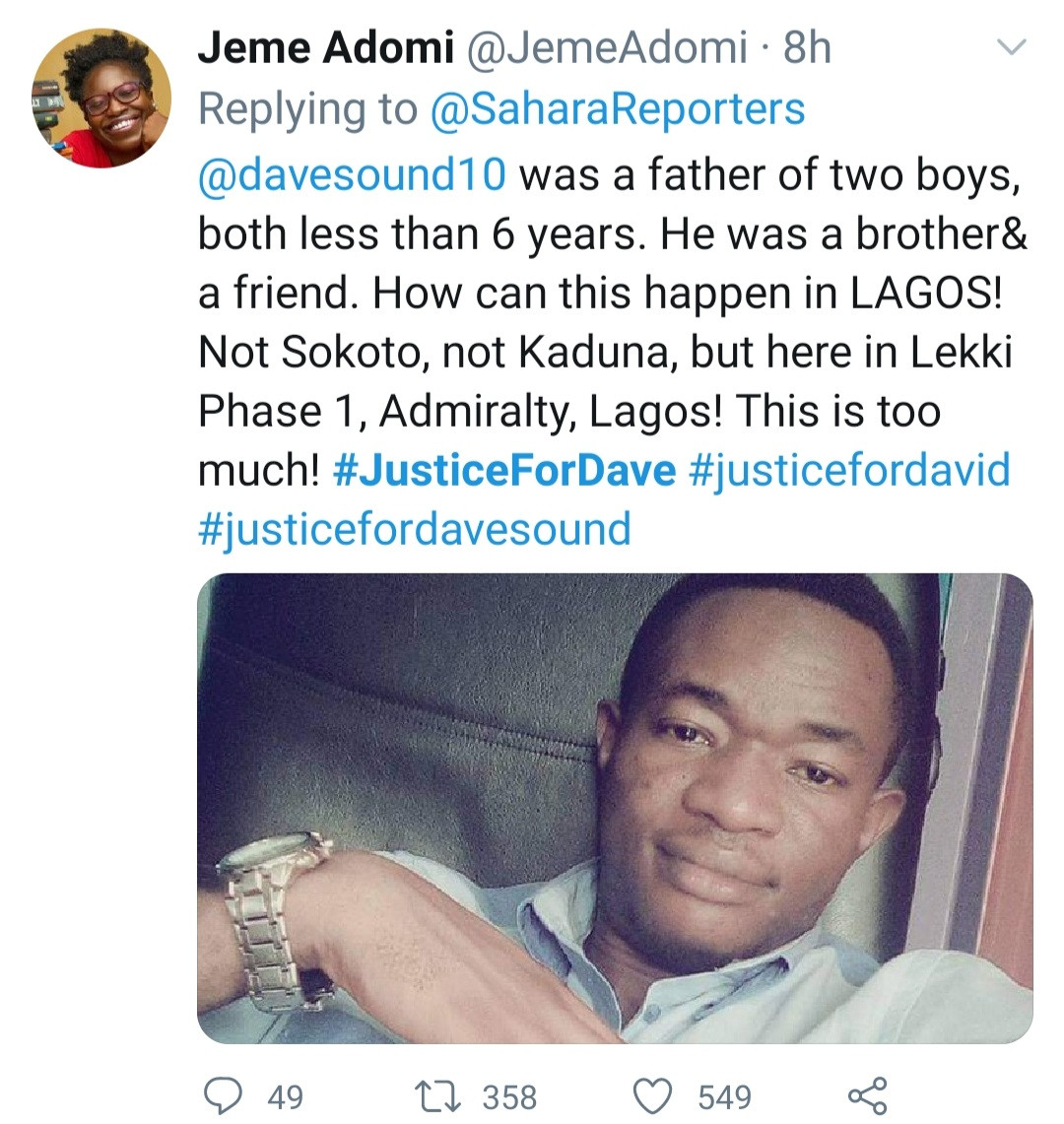Open the attached photo of the man

pyautogui.click(x=615, y=808)
